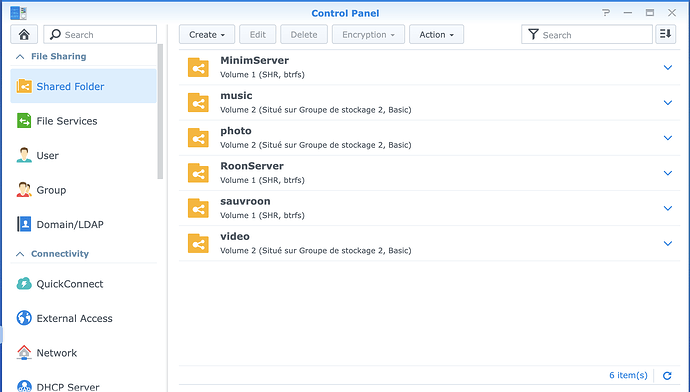690x392 pixels.
Task: Expand details for video folder
Action: tap(668, 243)
